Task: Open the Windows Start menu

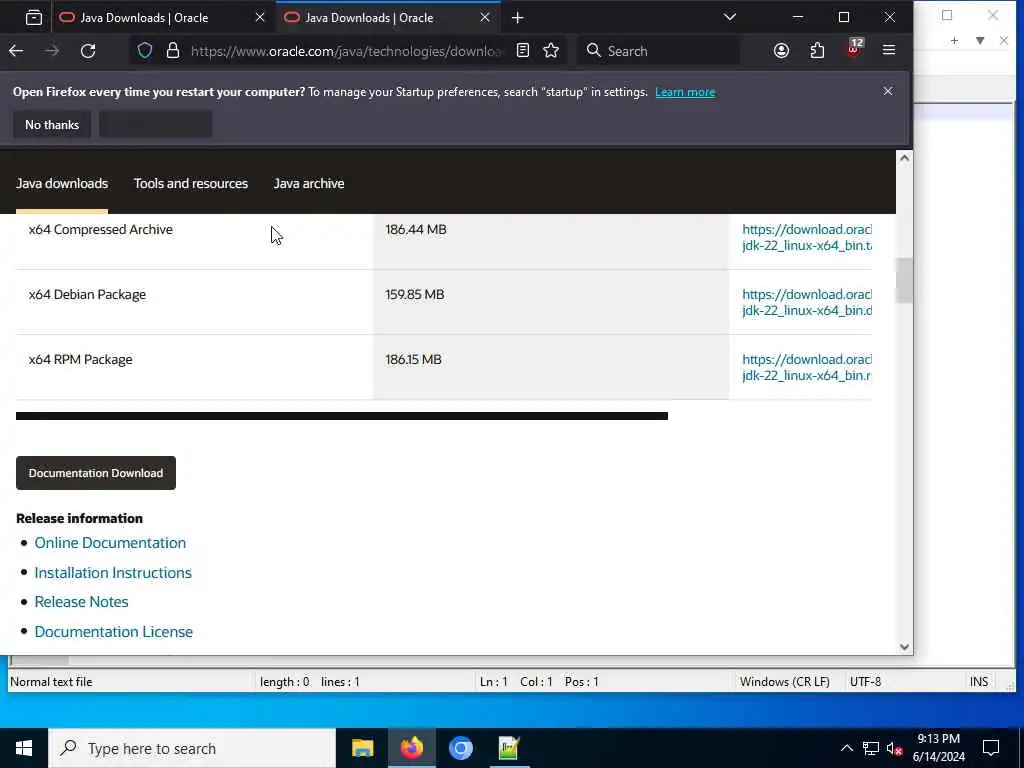Action: pos(24,748)
